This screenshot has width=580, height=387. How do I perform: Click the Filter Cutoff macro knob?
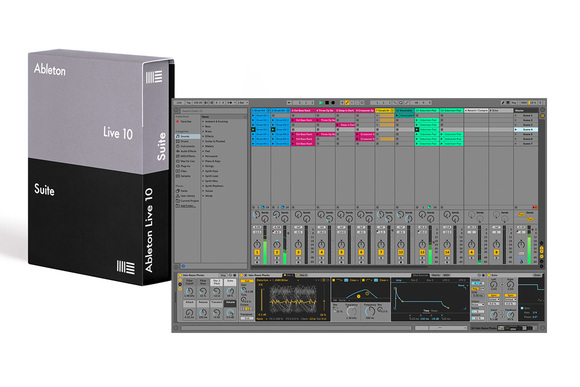pyautogui.click(x=189, y=292)
